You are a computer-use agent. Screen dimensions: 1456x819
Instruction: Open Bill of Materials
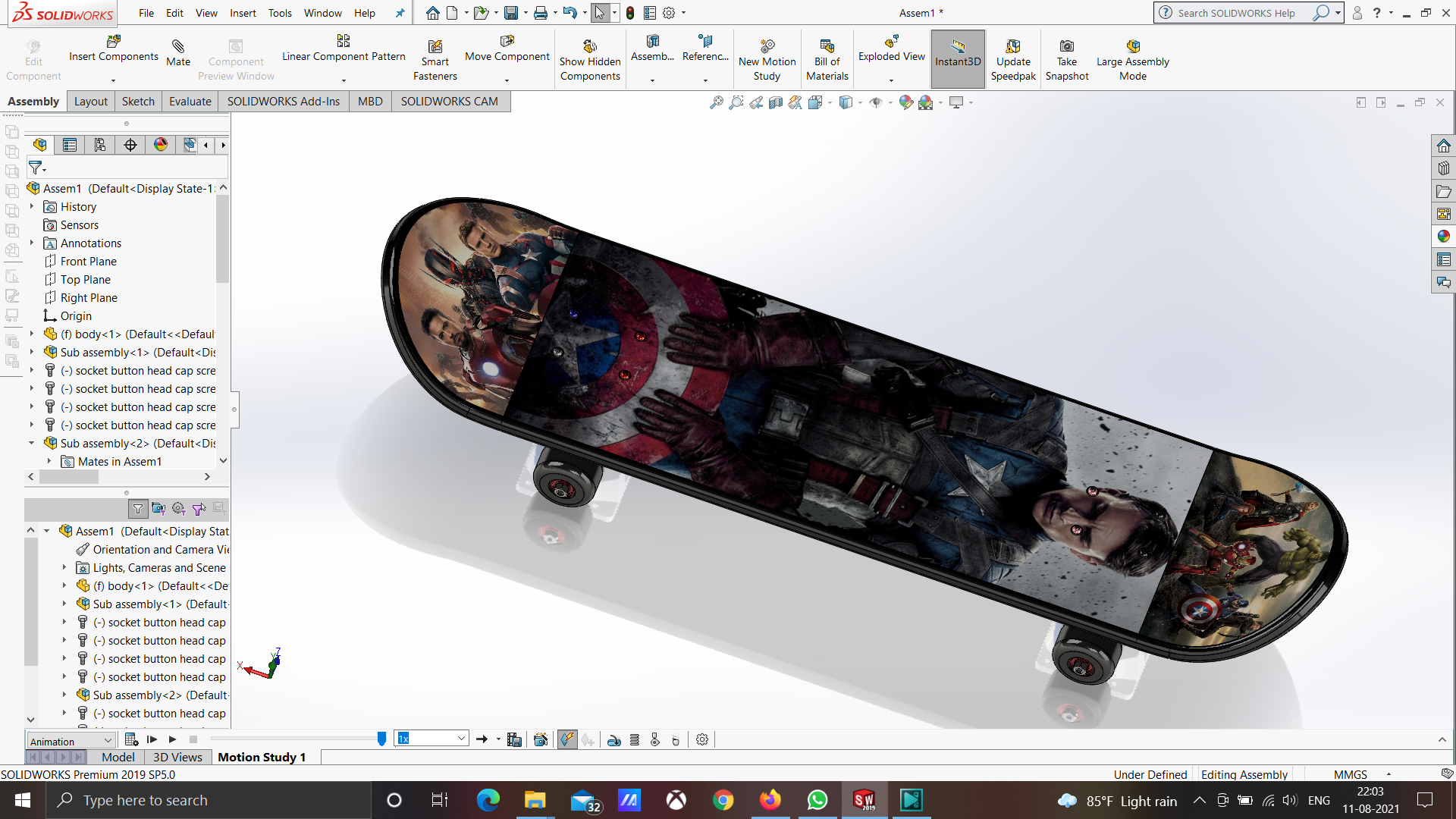coord(827,59)
